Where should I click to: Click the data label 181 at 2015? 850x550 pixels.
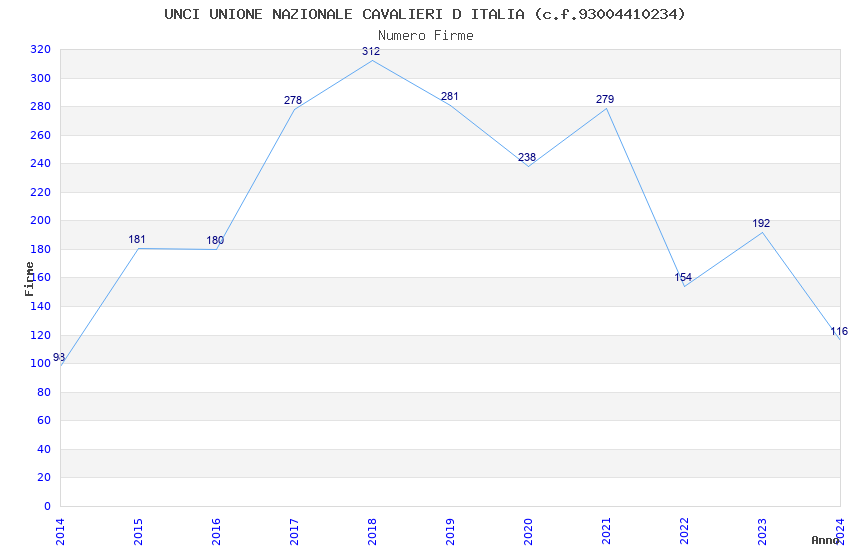tap(137, 240)
